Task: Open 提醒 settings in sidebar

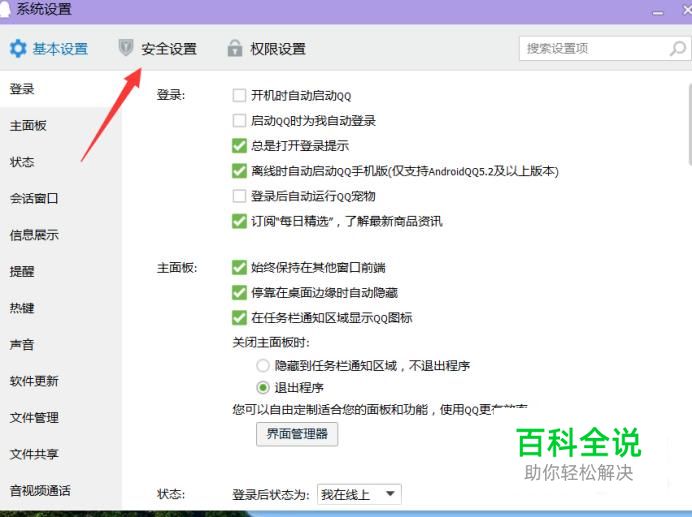Action: click(x=61, y=272)
